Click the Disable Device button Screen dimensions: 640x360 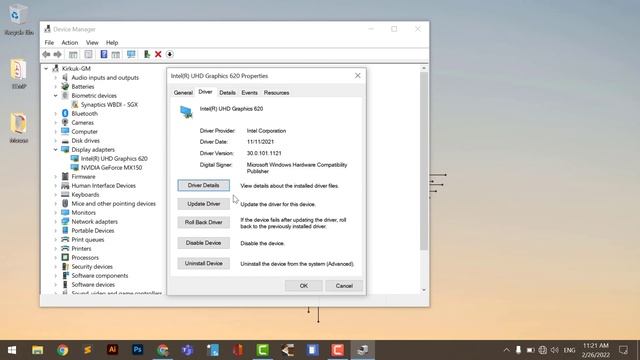point(203,243)
